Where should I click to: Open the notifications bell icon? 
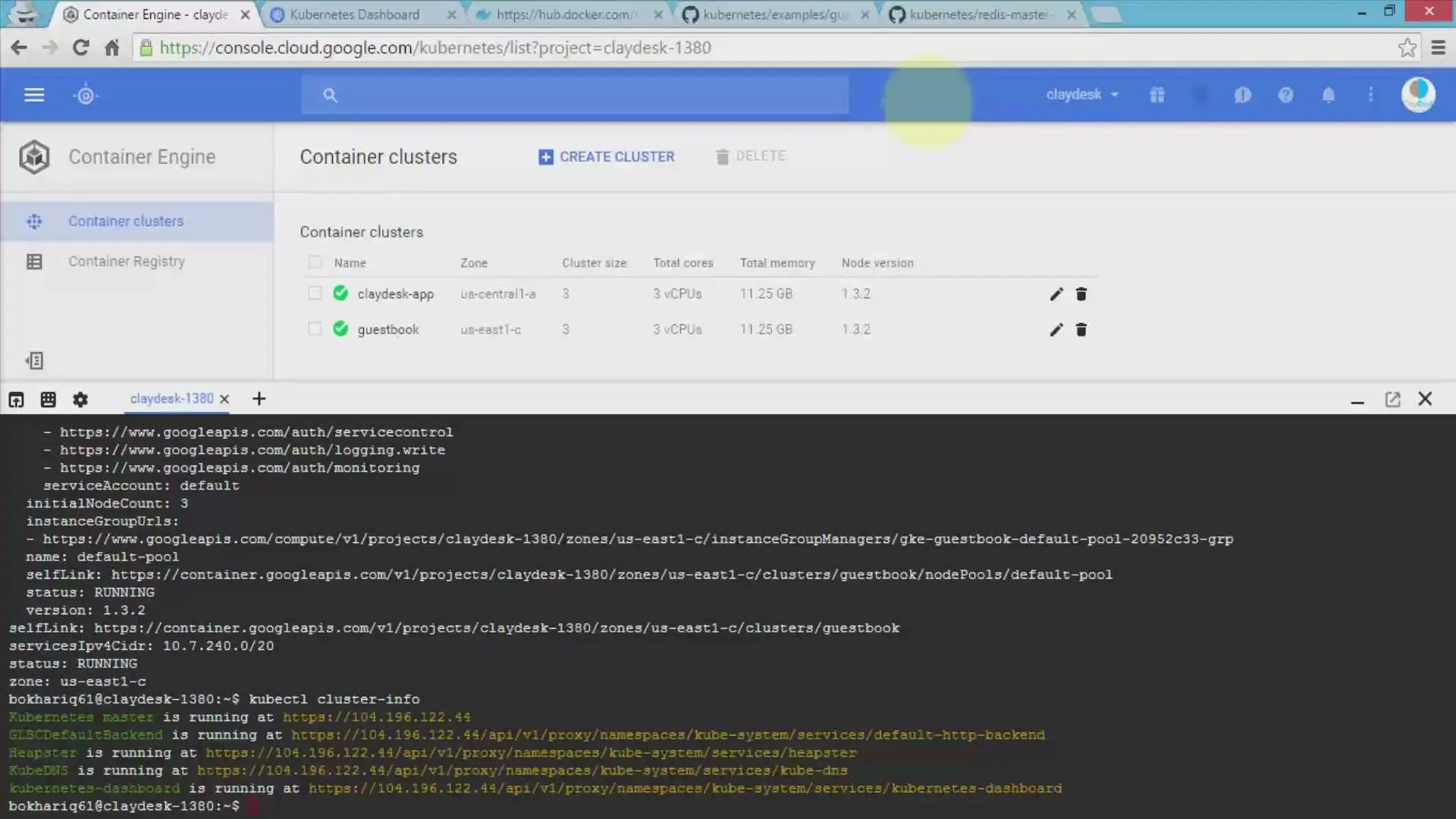[x=1329, y=95]
